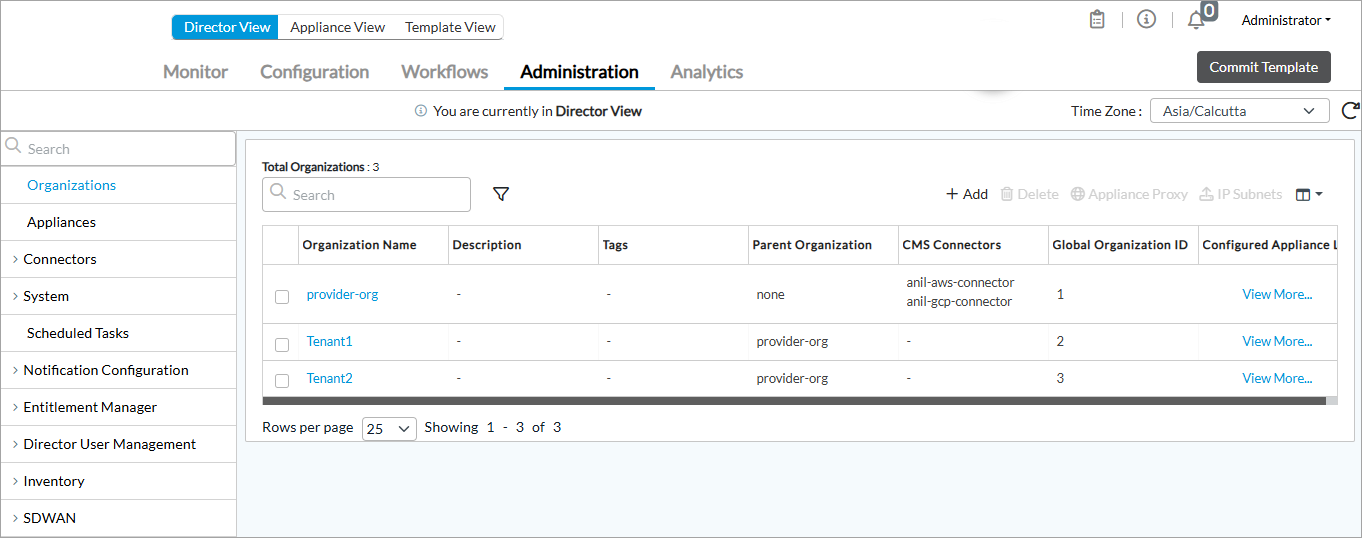The width and height of the screenshot is (1362, 538).
Task: Switch to the Workflows tab
Action: [444, 72]
